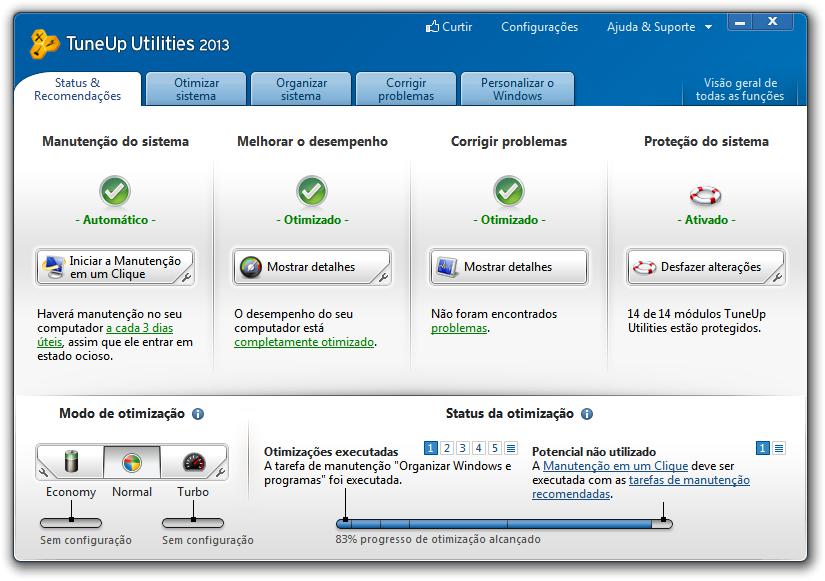Select Economy mode battery toggle
This screenshot has width=825, height=581.
point(72,462)
